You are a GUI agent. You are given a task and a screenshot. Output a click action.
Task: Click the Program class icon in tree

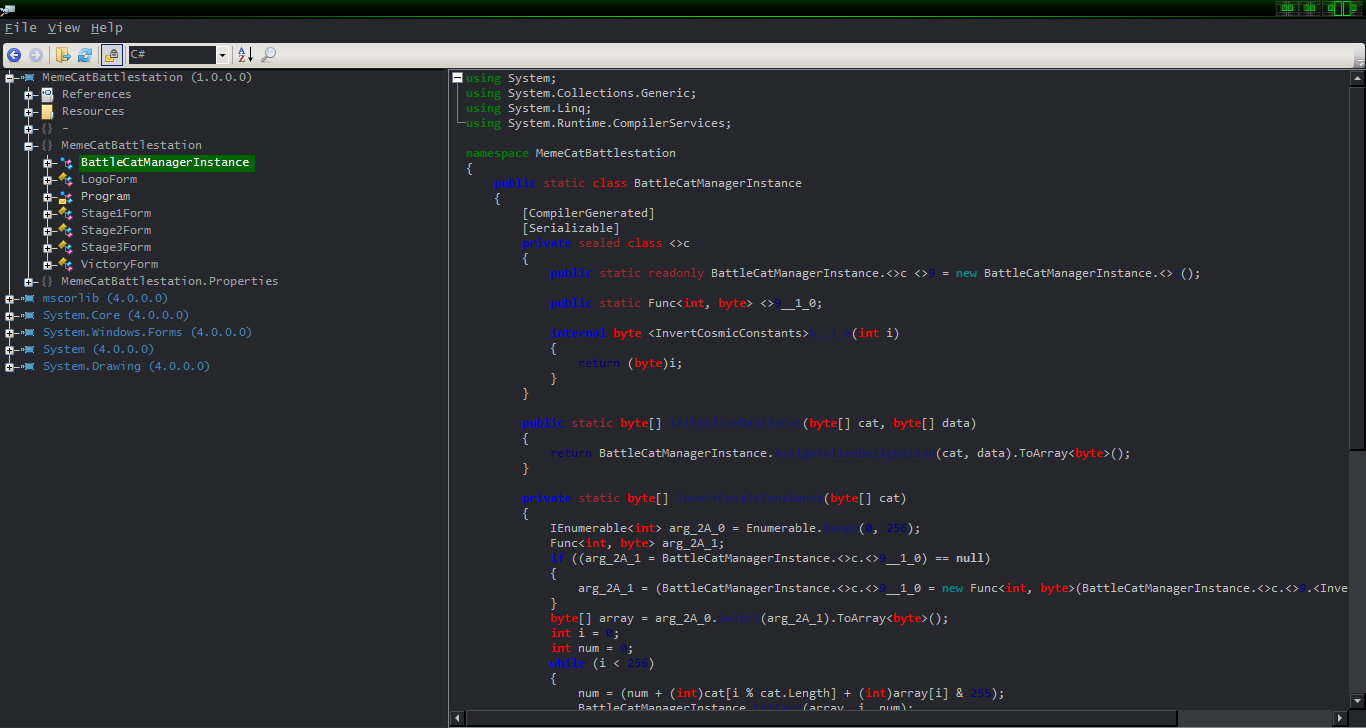66,197
